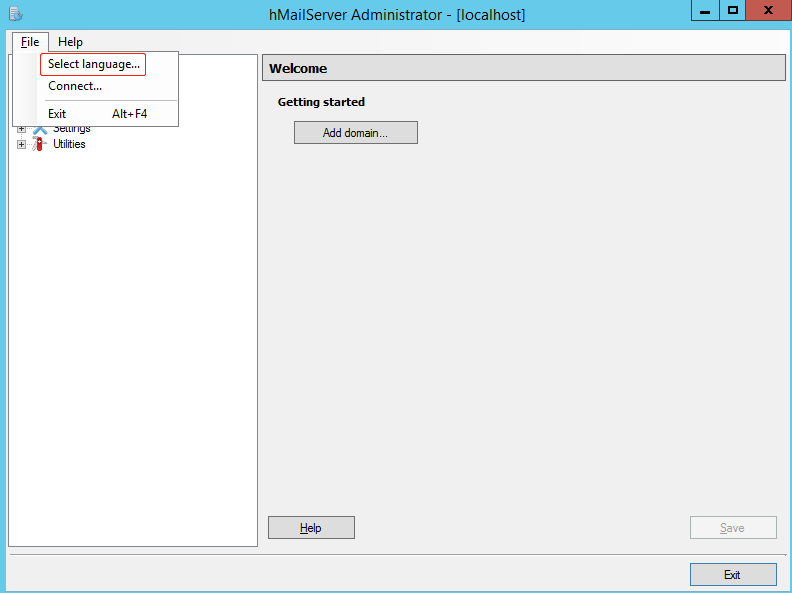The height and width of the screenshot is (593, 792).
Task: Open the Help menu
Action: tap(70, 42)
